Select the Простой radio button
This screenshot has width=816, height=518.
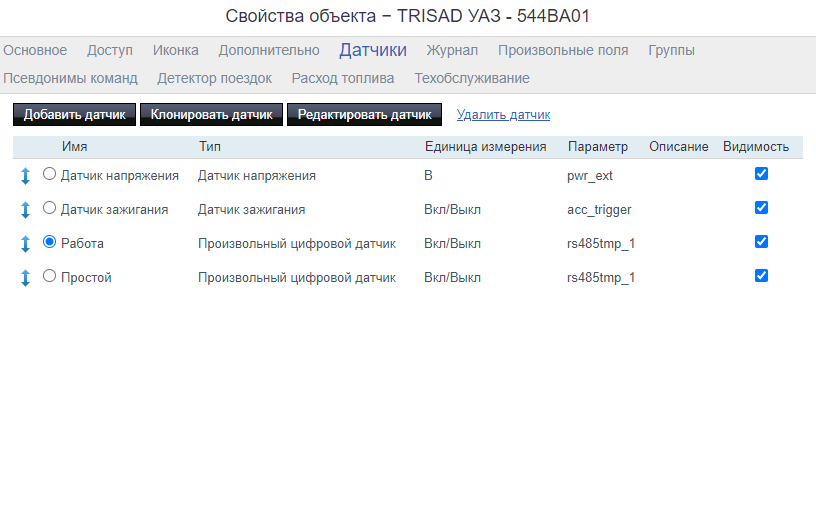[50, 276]
